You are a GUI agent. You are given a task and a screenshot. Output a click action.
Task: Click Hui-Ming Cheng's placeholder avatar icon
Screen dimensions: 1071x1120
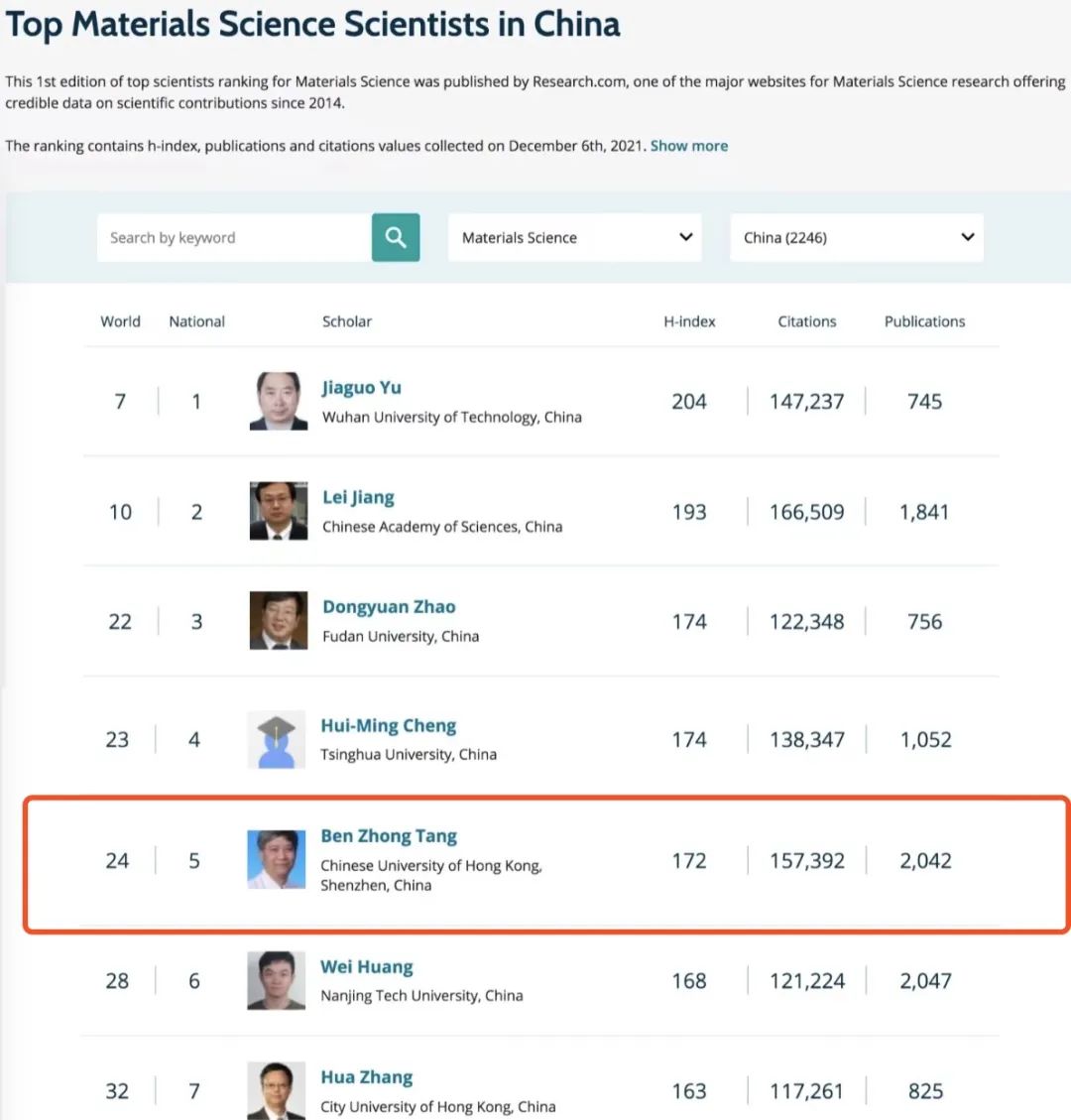tap(276, 740)
